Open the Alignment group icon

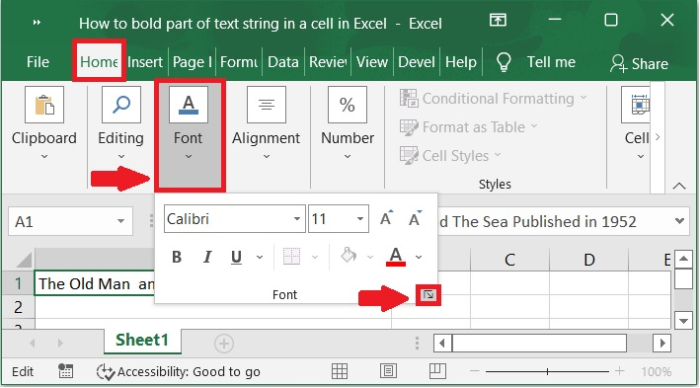(266, 105)
